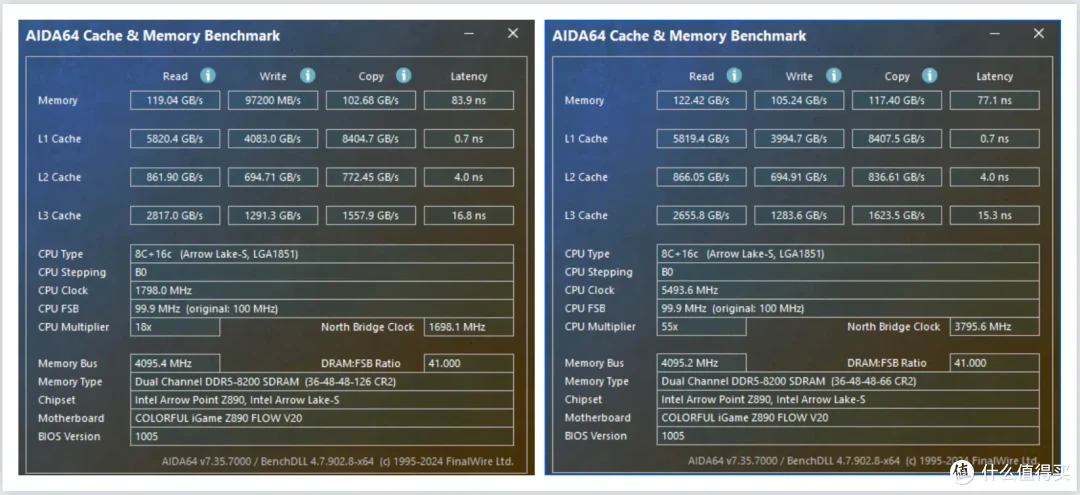
Task: Select L2 Cache Copy 772.45 GB/s value
Action: (371, 178)
